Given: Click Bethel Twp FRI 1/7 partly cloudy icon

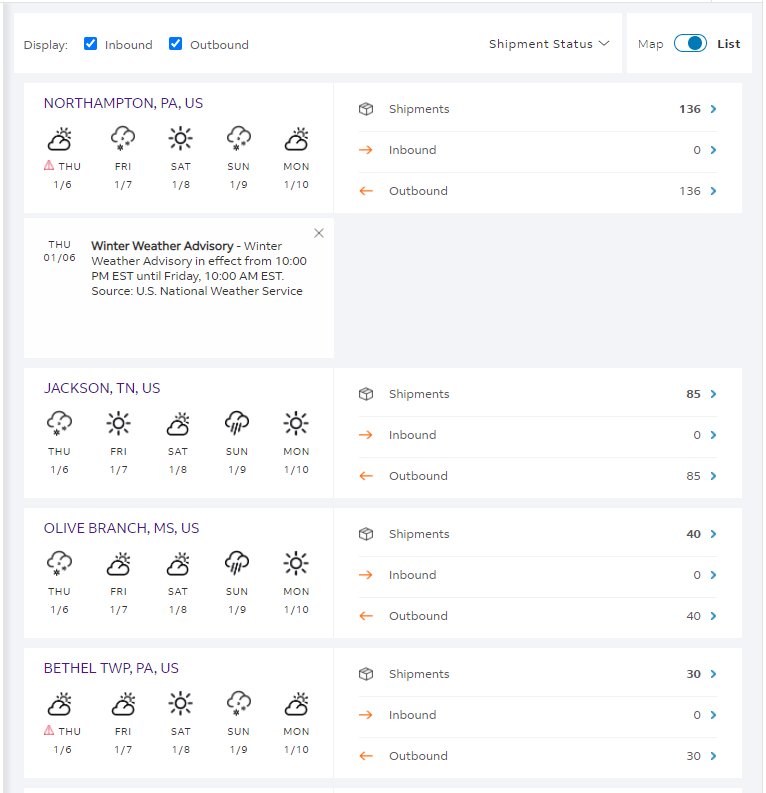Looking at the screenshot, I should tap(123, 704).
